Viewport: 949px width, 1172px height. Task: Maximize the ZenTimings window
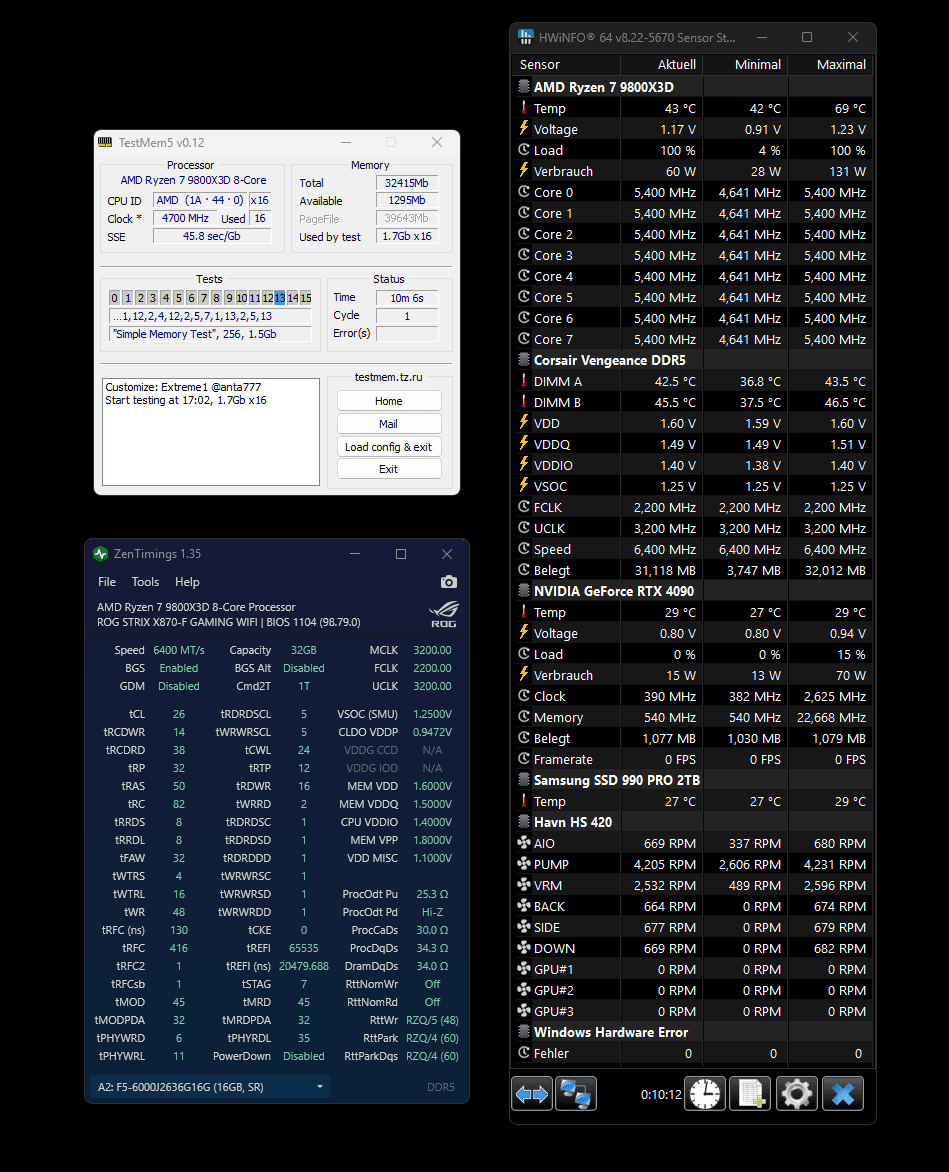(401, 554)
